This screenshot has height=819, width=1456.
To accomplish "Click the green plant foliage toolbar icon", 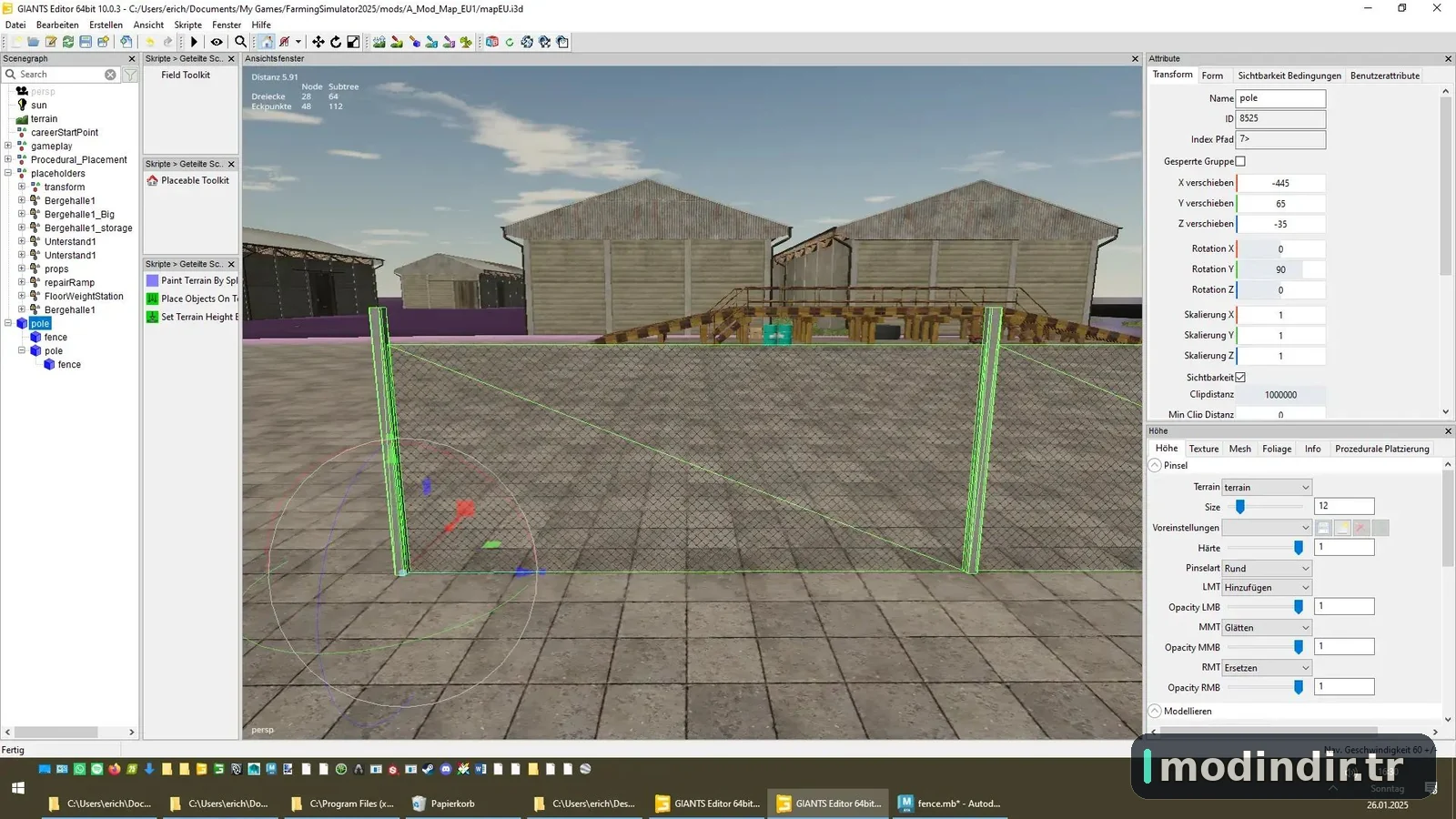I will [x=466, y=42].
